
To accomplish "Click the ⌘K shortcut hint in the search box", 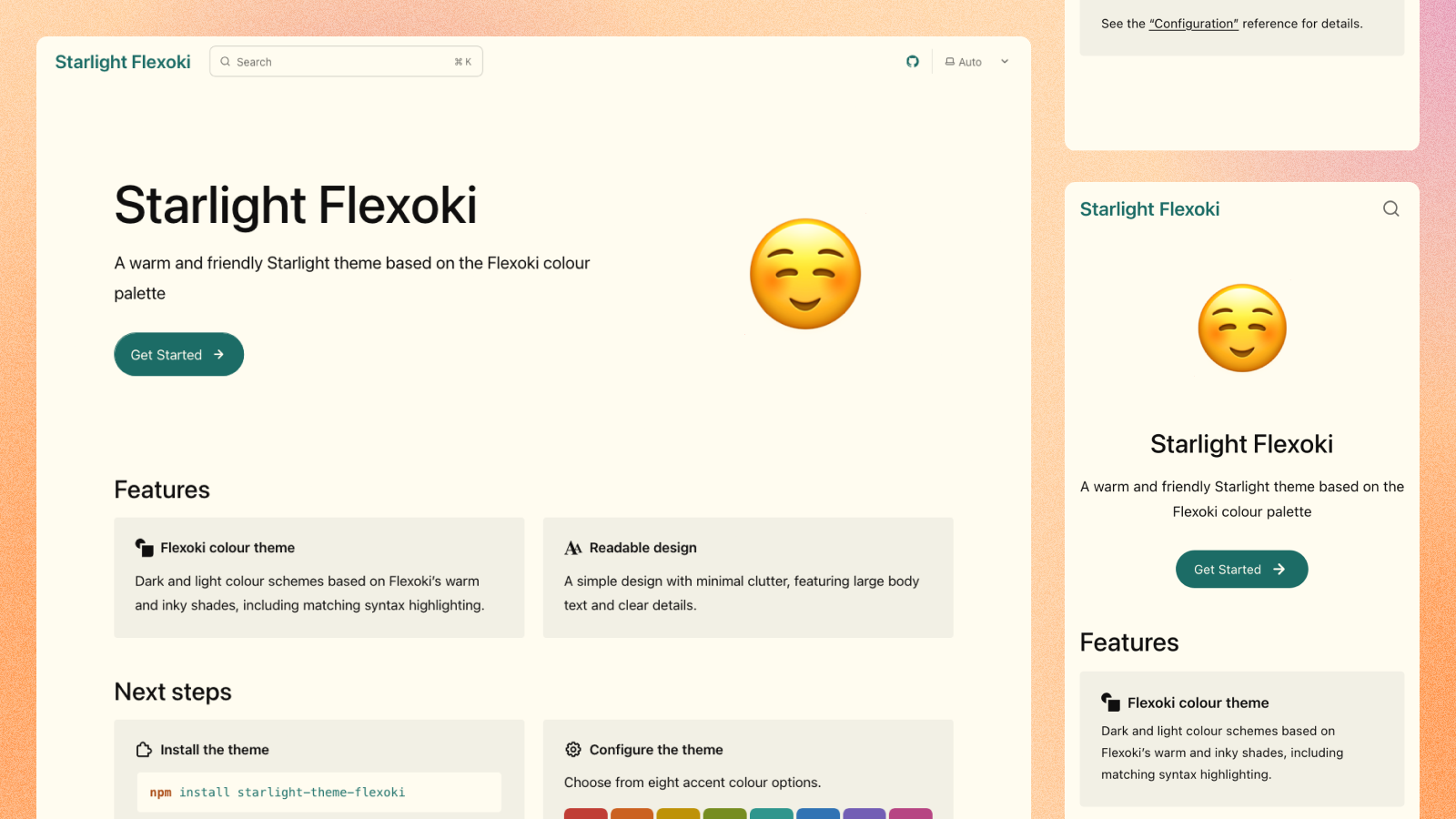I will (463, 62).
